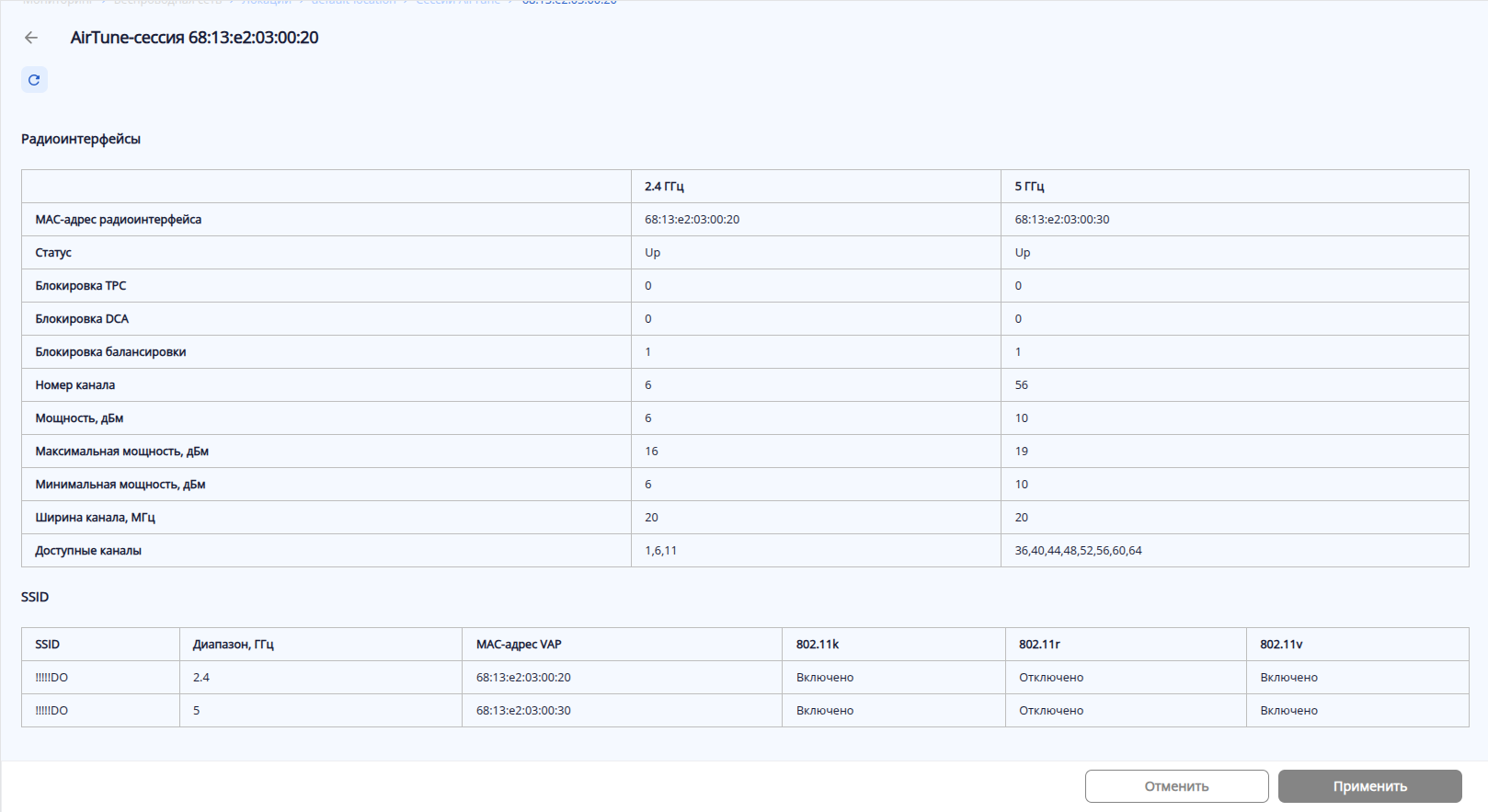Viewport: 1488px width, 812px height.
Task: Select the Блокировка TPC row label
Action: click(x=81, y=286)
